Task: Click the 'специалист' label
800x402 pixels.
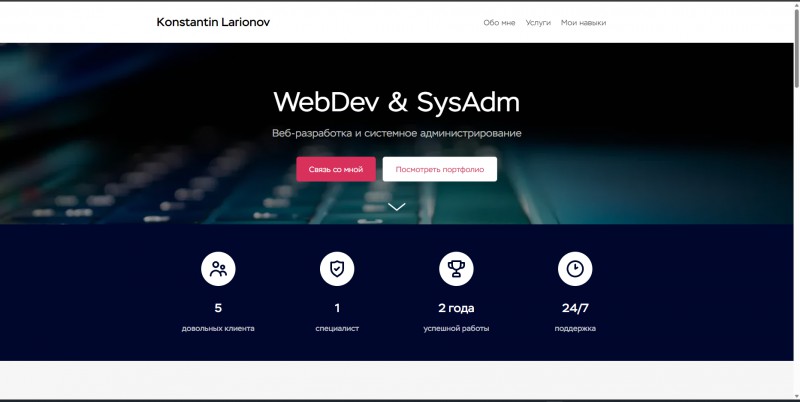Action: coord(337,328)
